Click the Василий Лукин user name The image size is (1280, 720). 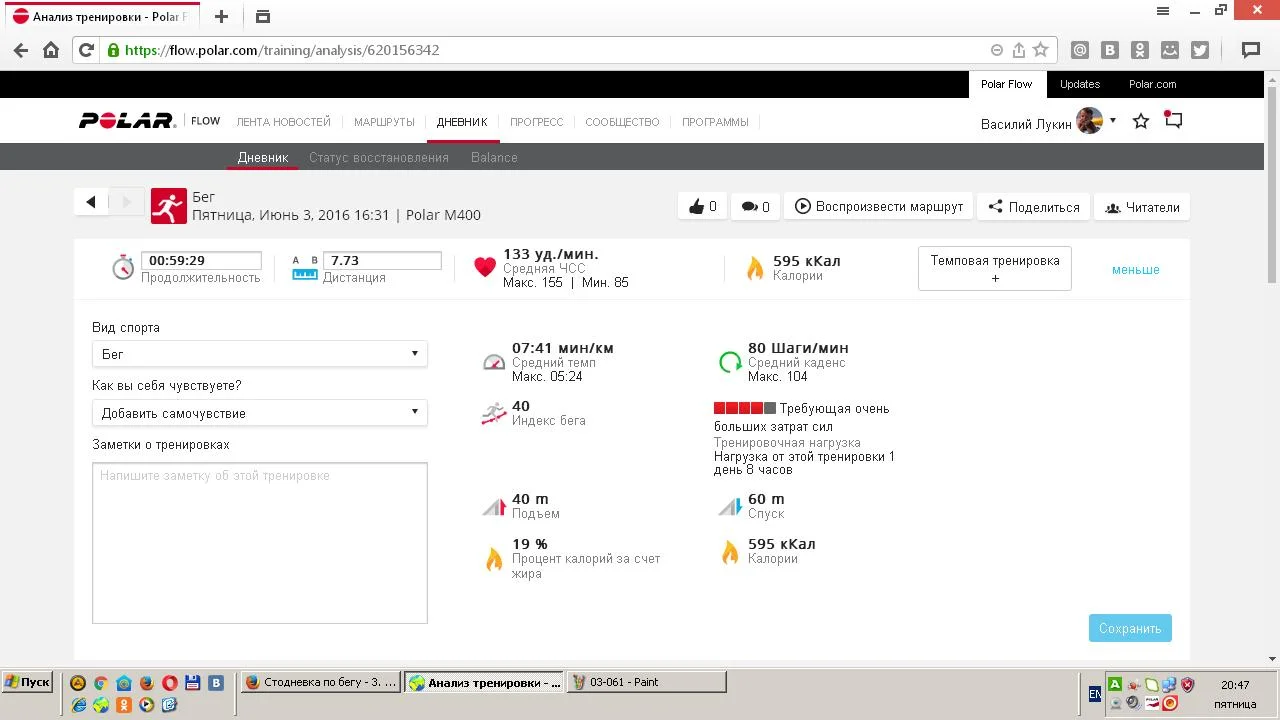(1026, 124)
